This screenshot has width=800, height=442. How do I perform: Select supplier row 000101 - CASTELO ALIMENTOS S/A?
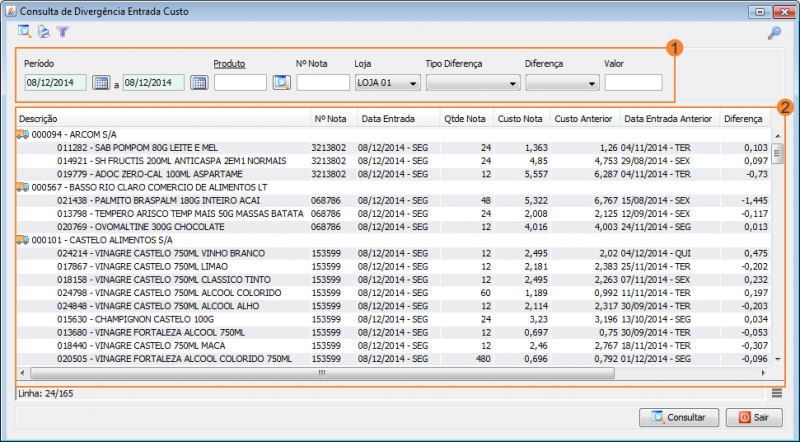393,239
